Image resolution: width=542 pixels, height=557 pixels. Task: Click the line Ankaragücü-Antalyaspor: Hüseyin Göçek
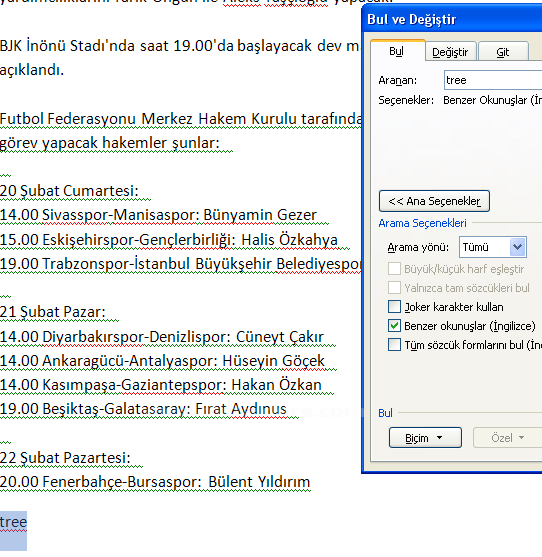point(184,361)
